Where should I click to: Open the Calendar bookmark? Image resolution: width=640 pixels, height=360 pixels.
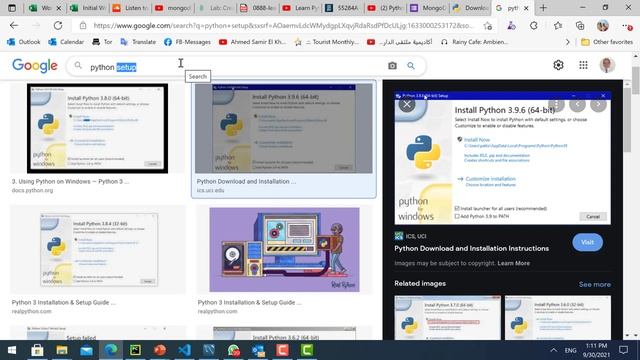pos(66,42)
